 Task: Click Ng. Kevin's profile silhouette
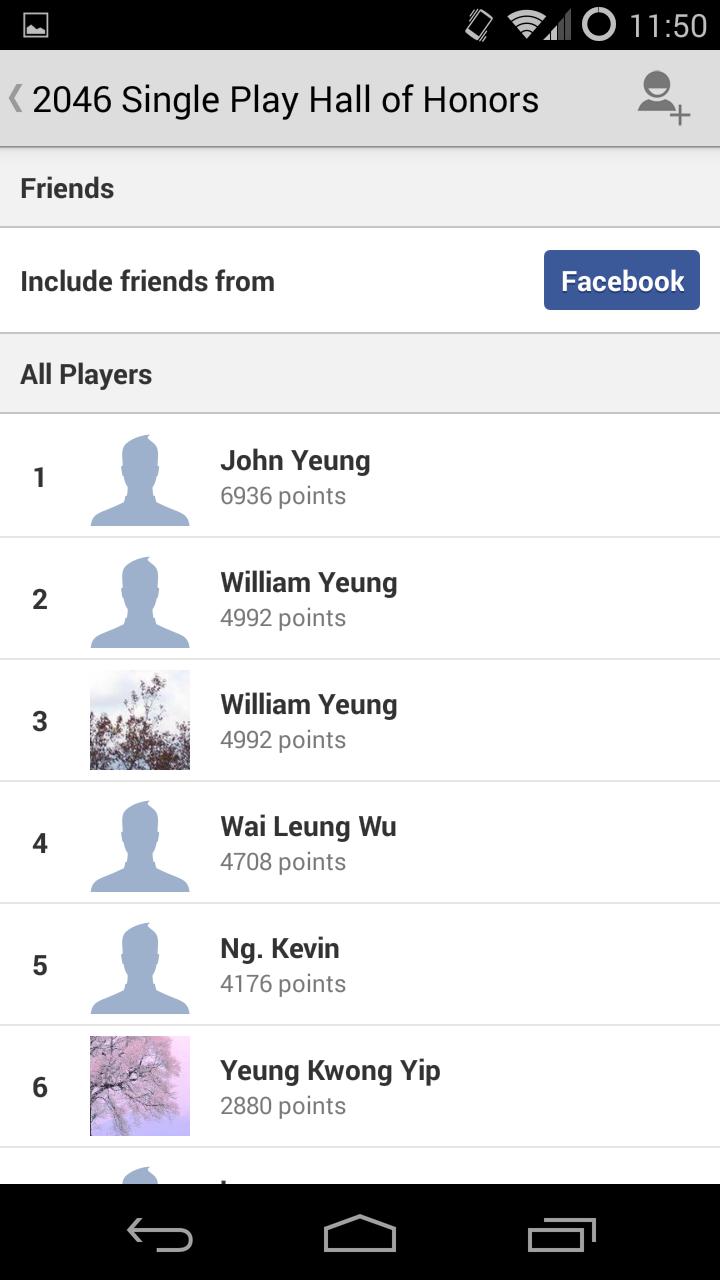coord(140,966)
